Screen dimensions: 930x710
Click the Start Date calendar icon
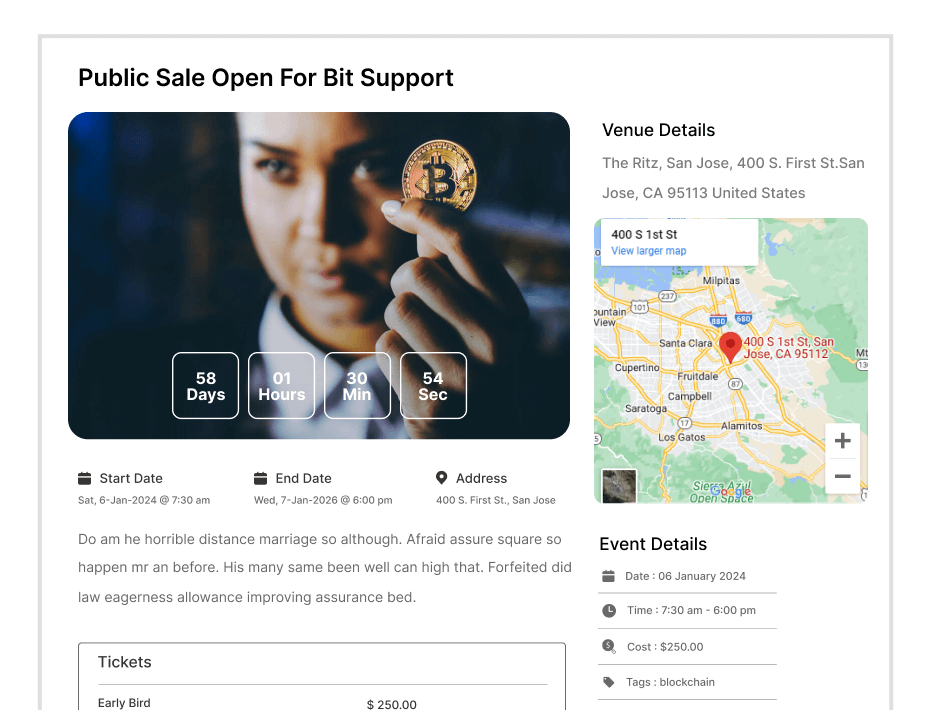click(85, 478)
